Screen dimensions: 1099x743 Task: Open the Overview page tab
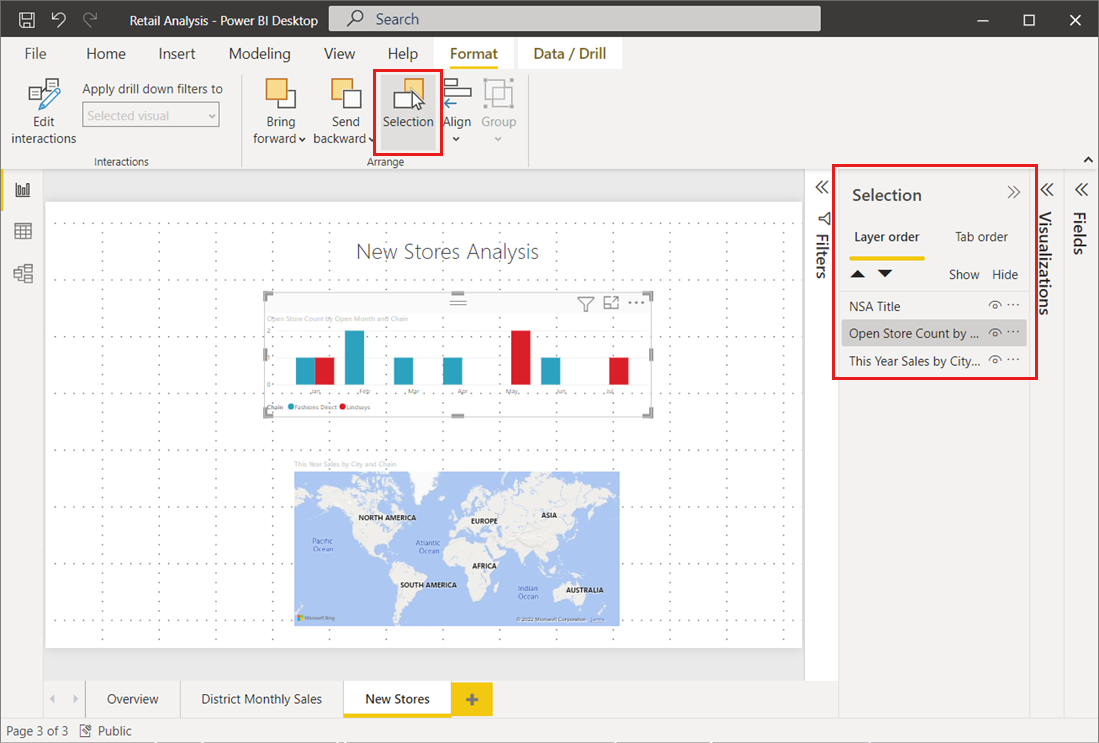click(x=132, y=699)
